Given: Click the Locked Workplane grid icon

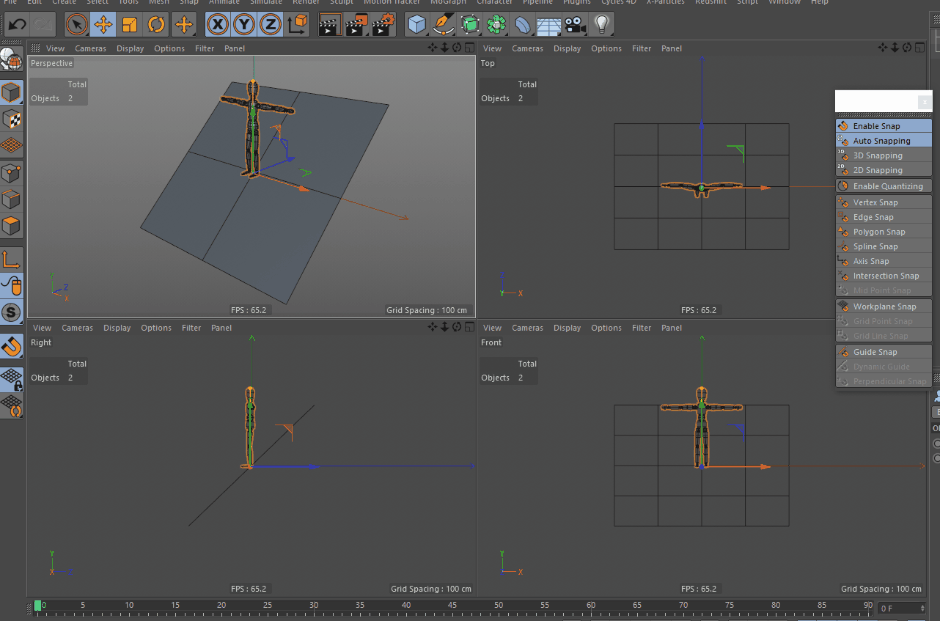Looking at the screenshot, I should [x=11, y=379].
